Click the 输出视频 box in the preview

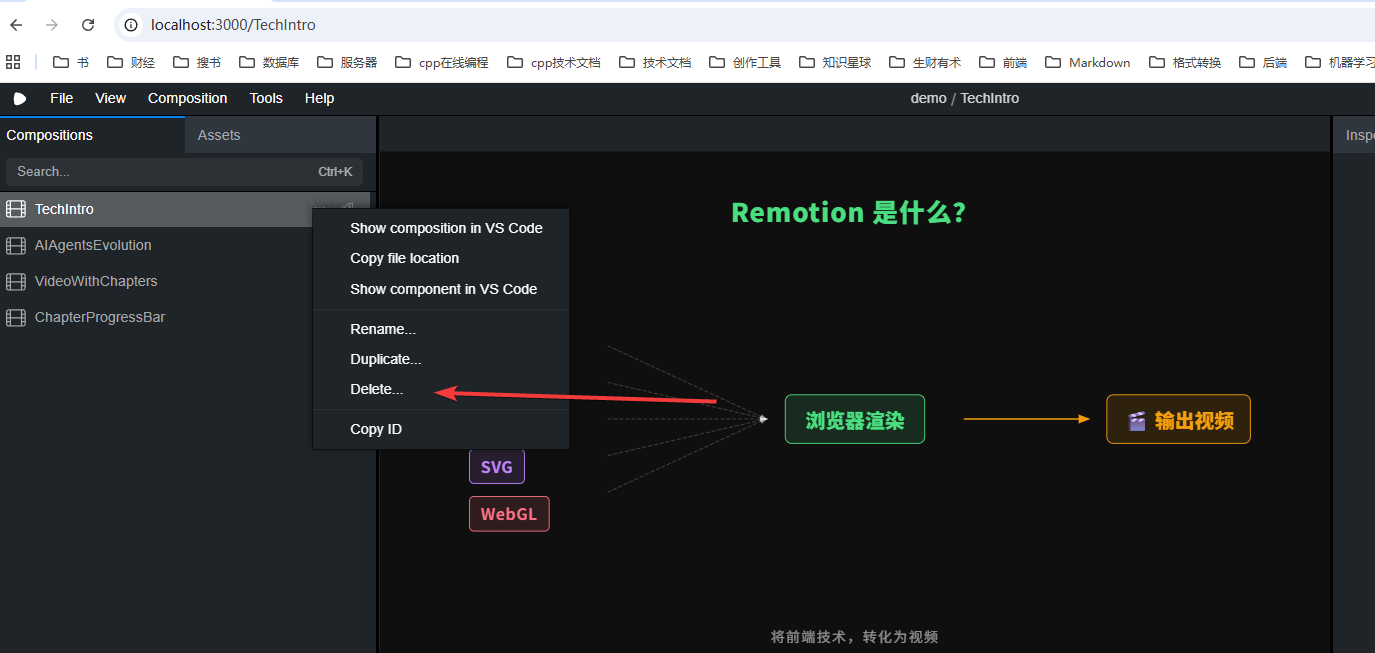[x=1178, y=420]
